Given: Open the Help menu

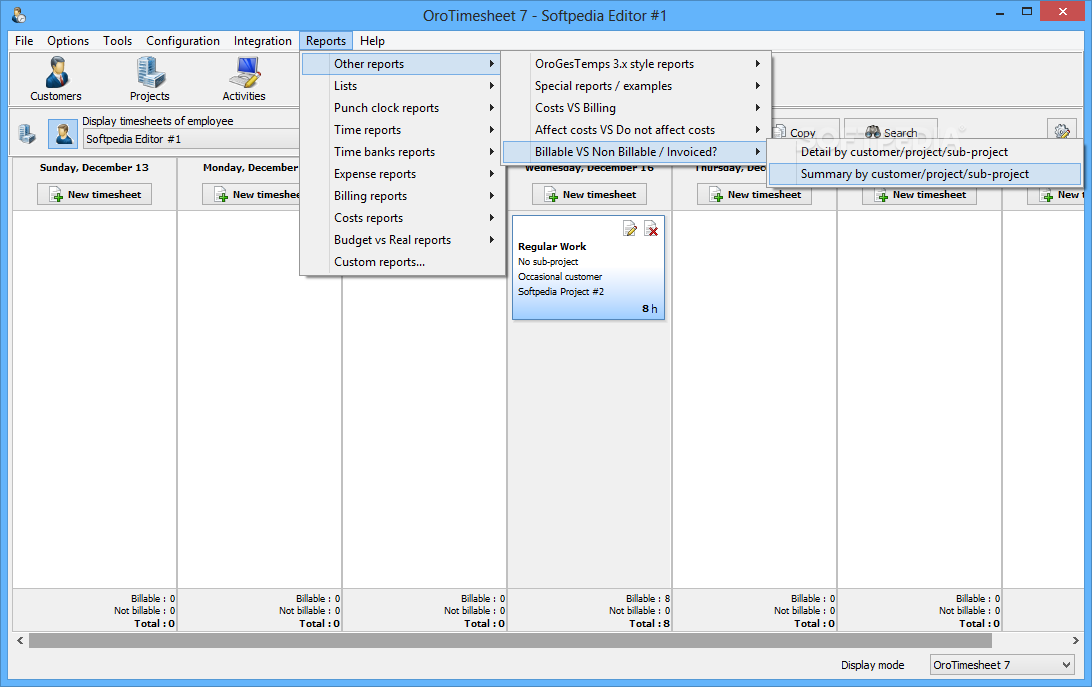Looking at the screenshot, I should [x=372, y=40].
